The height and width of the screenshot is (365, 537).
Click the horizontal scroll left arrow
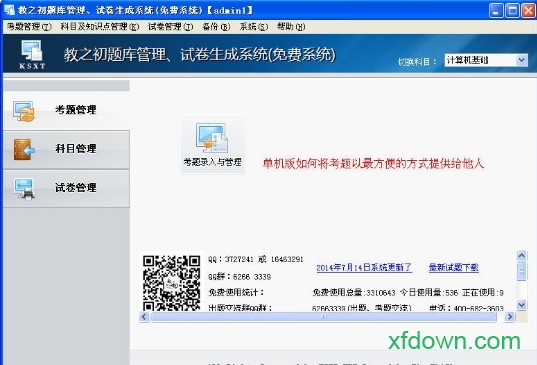pyautogui.click(x=144, y=317)
